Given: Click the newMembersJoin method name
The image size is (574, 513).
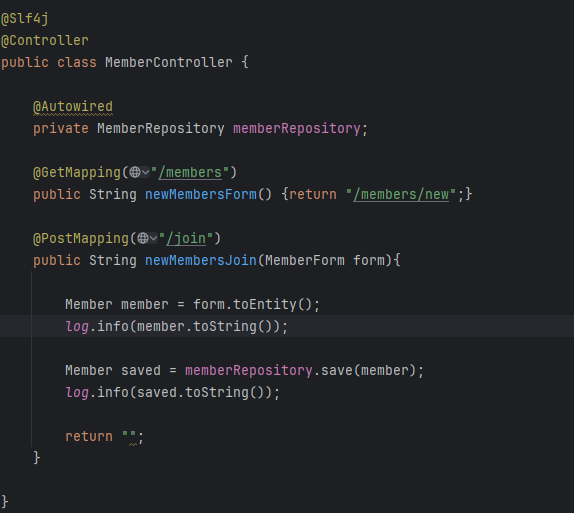Looking at the screenshot, I should [201, 260].
